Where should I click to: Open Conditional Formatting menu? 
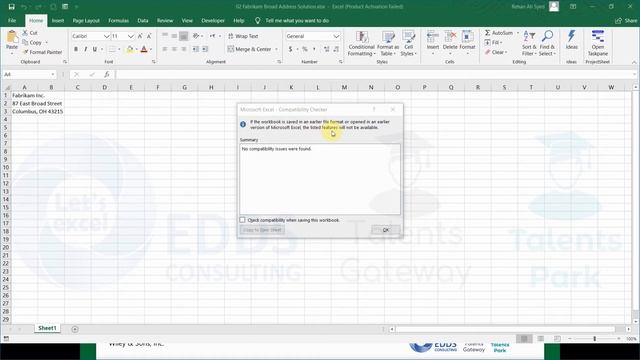click(361, 43)
